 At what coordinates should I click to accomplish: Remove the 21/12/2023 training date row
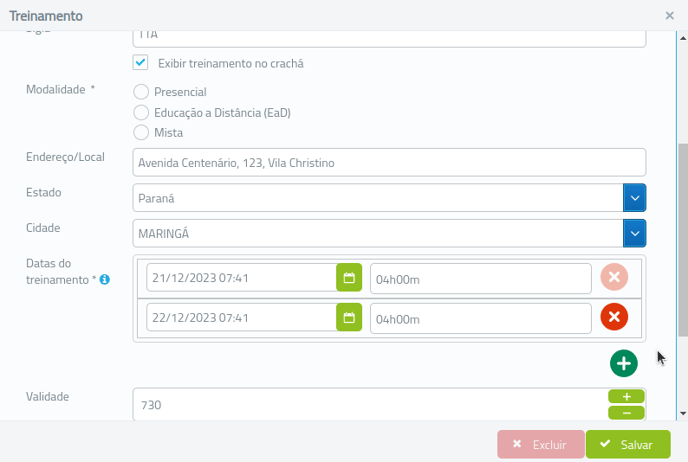click(614, 277)
